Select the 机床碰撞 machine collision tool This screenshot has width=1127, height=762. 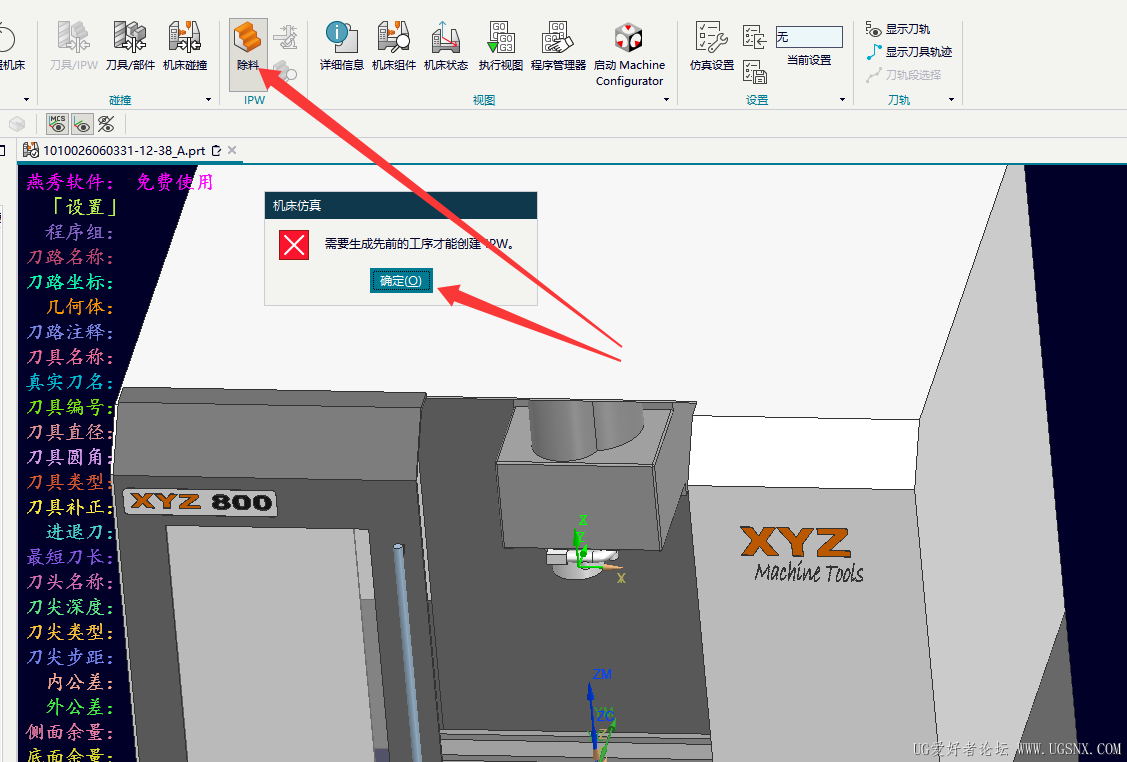coord(185,47)
